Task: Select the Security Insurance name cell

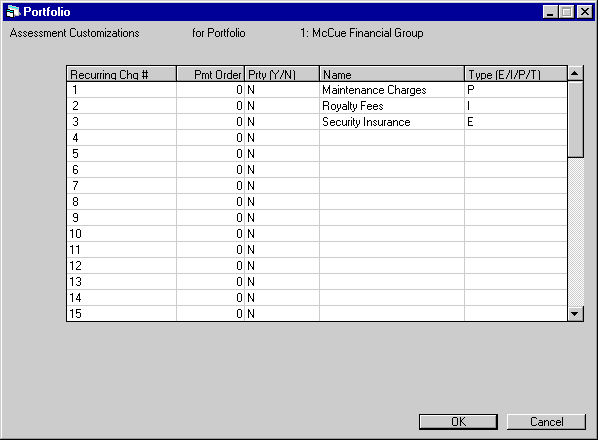Action: [392, 122]
